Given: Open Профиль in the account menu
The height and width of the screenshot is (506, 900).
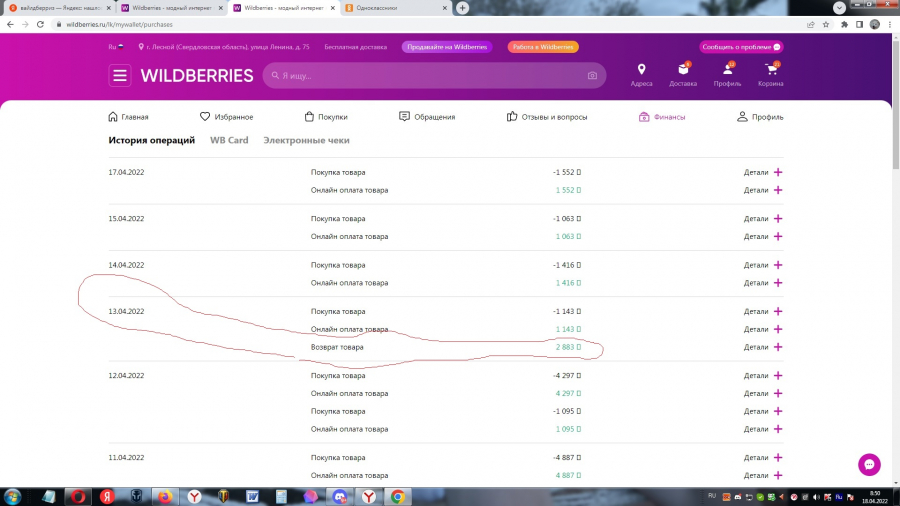Looking at the screenshot, I should 760,117.
